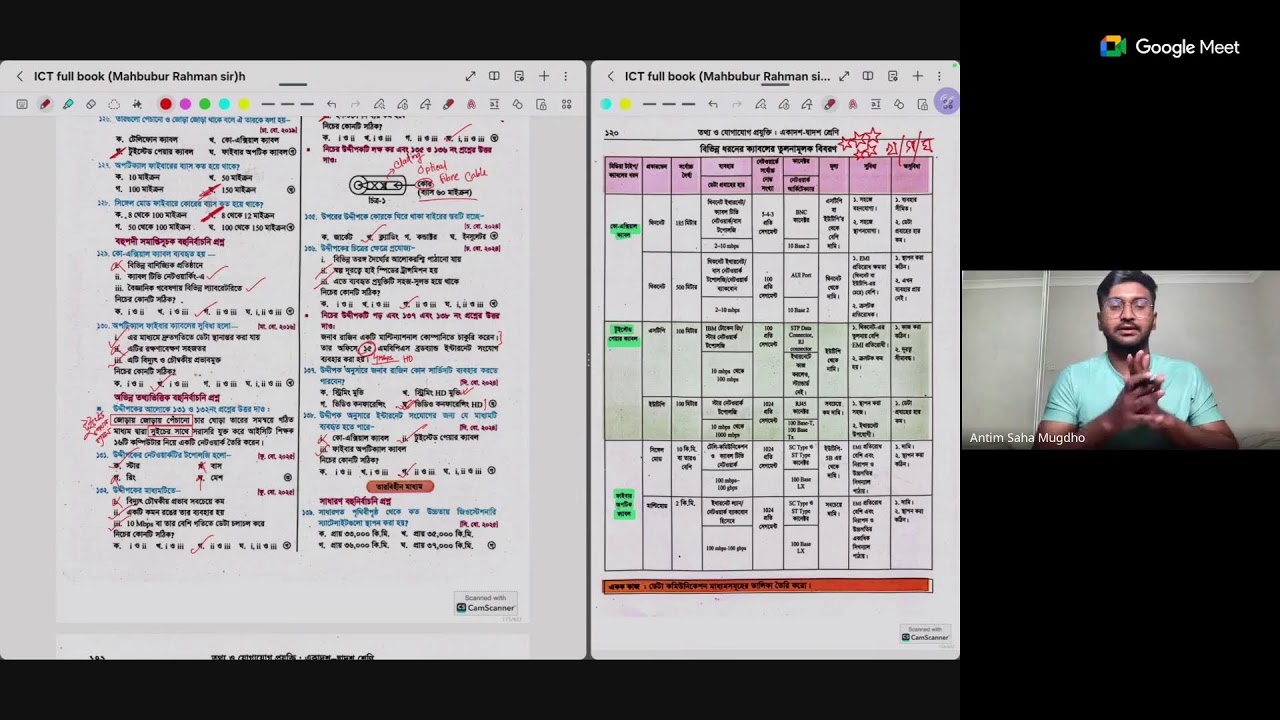Select pen search tool in right toolbar
This screenshot has width=1280, height=720.
(x=761, y=104)
